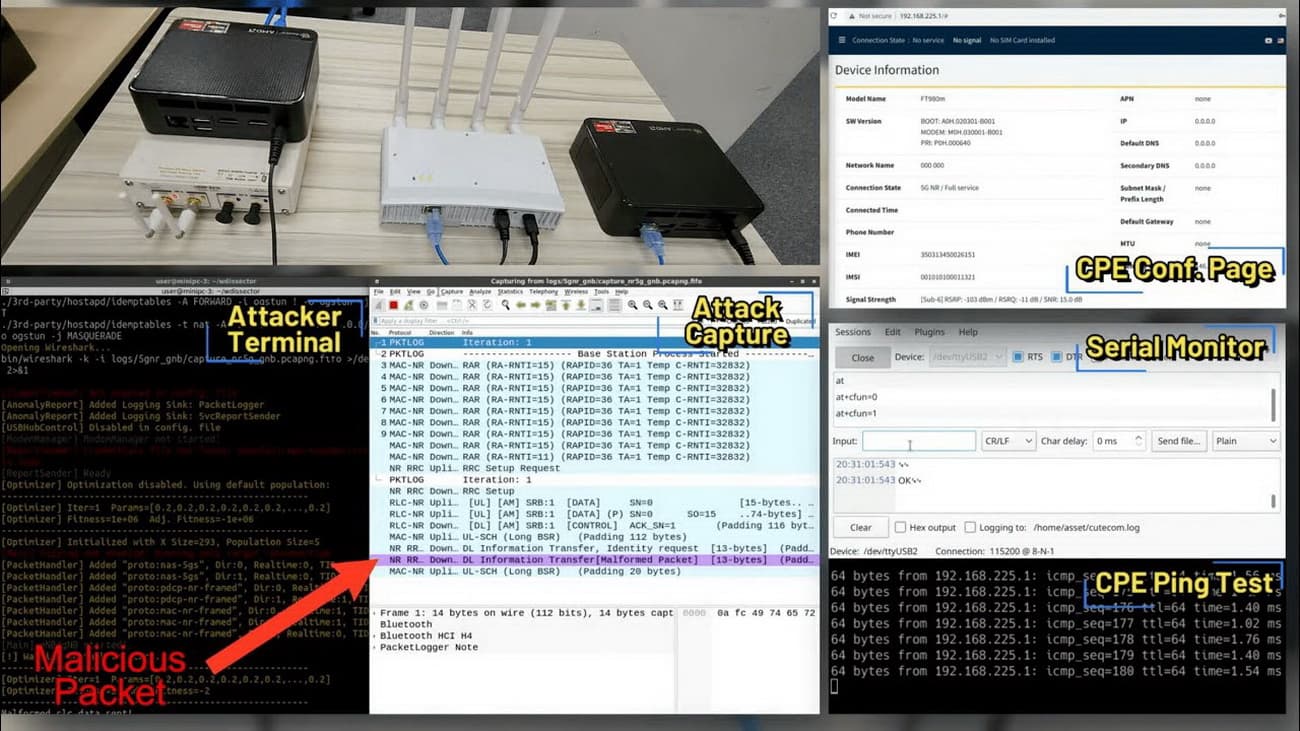Open capture options via the Wireshark toolbar icon
1300x731 pixels.
[423, 305]
